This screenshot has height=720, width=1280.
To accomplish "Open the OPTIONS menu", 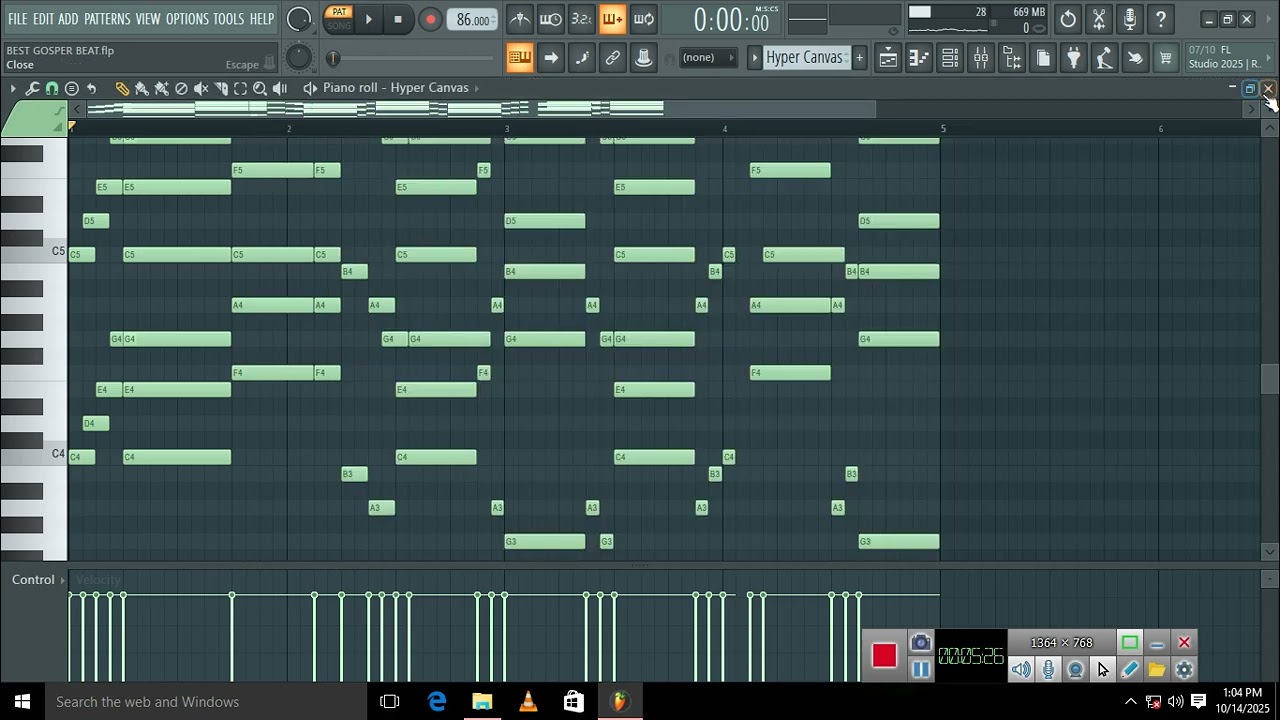I will click(187, 19).
